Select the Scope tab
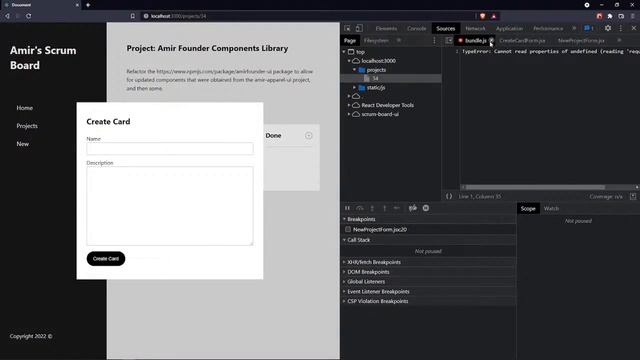The height and width of the screenshot is (360, 640). click(528, 209)
